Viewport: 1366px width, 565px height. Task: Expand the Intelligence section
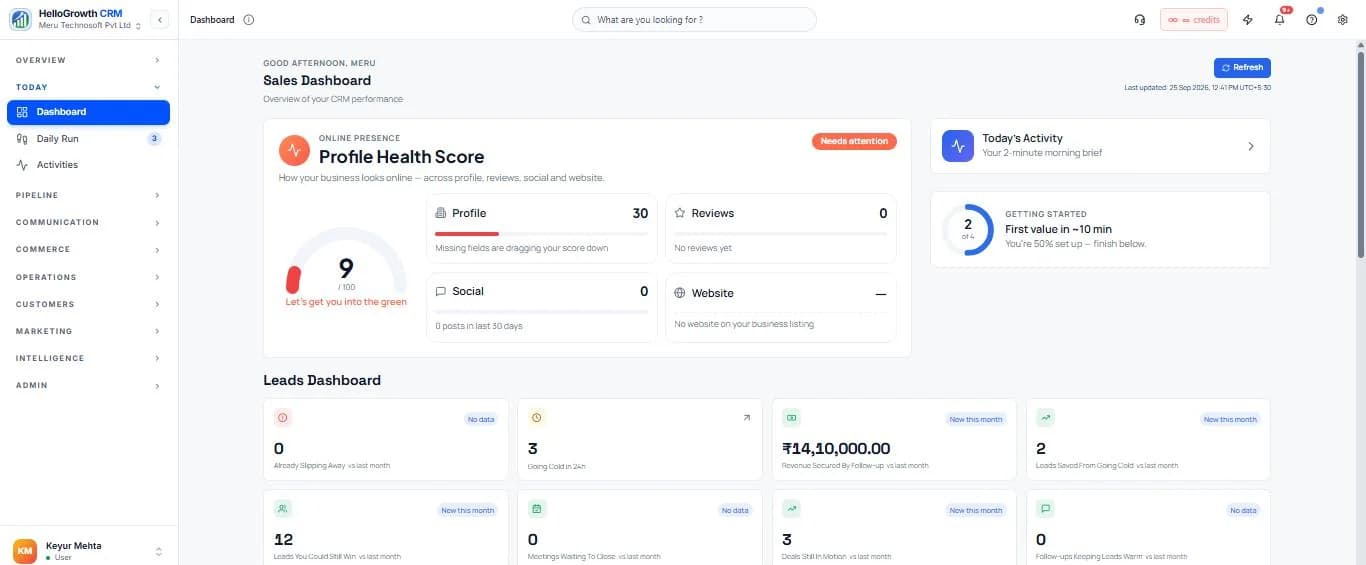click(88, 358)
